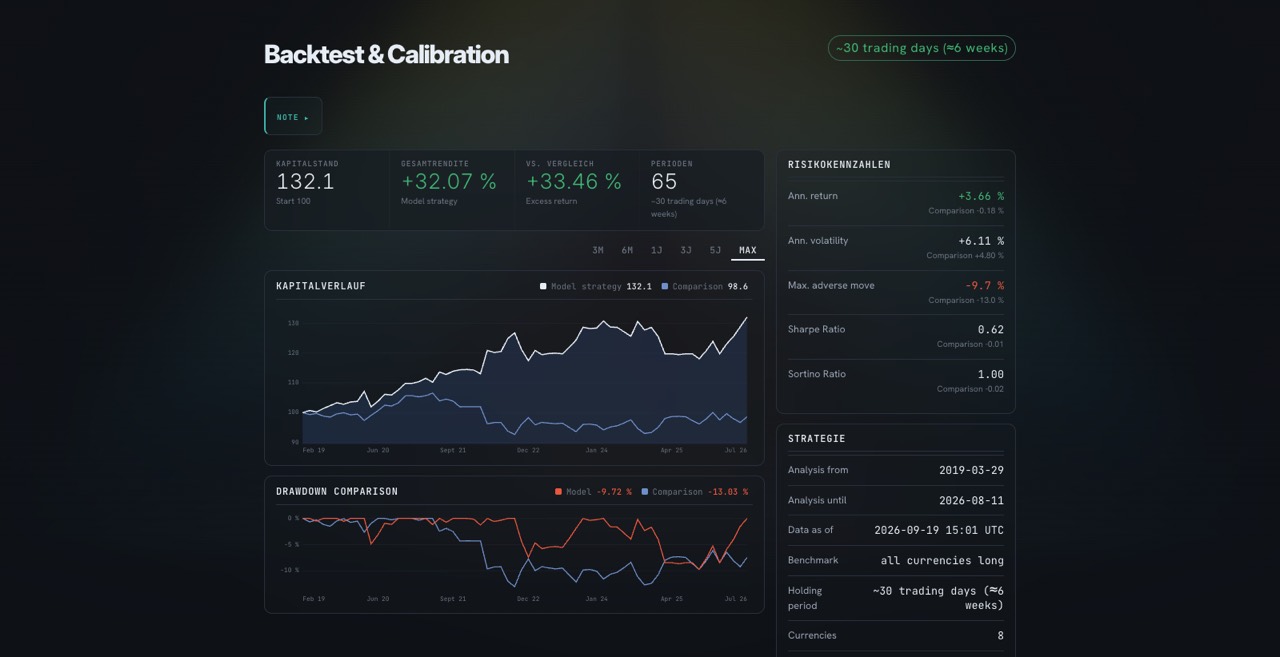Click the Sortino Ratio value 1.00
Viewport: 1280px width, 657px height.
click(x=991, y=374)
